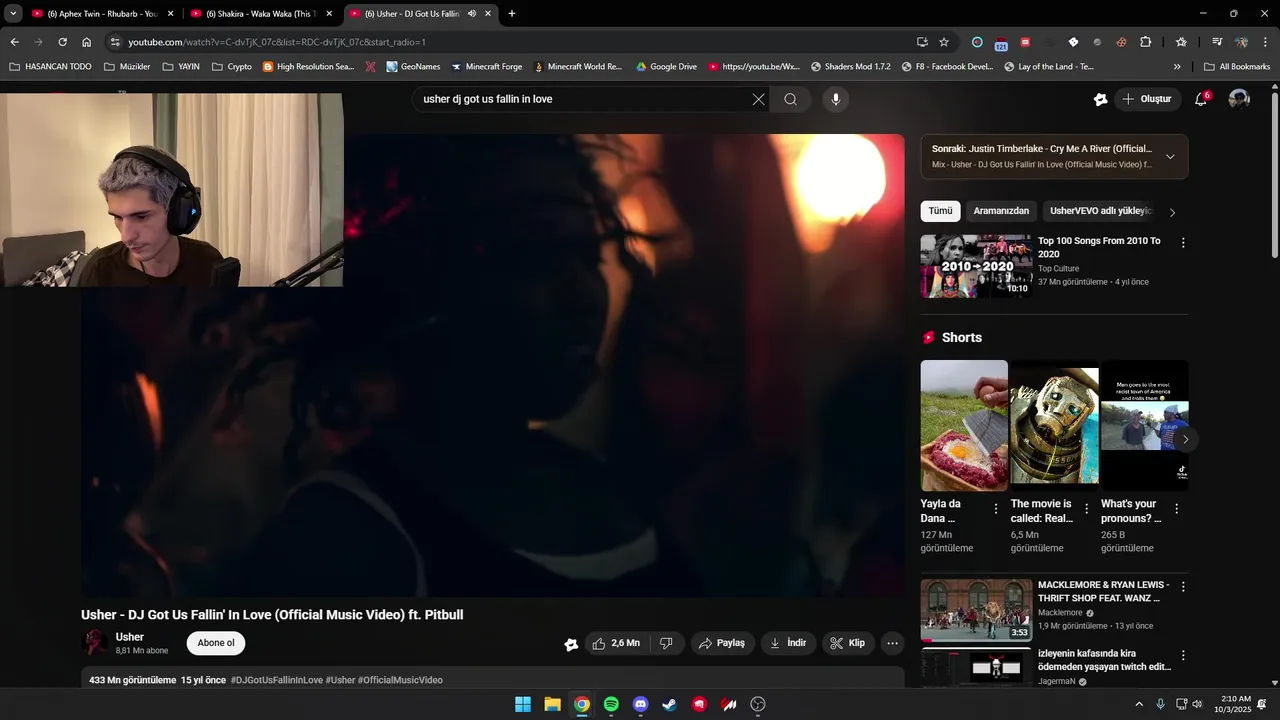The height and width of the screenshot is (720, 1280).
Task: Download the video with İndir
Action: 788,643
